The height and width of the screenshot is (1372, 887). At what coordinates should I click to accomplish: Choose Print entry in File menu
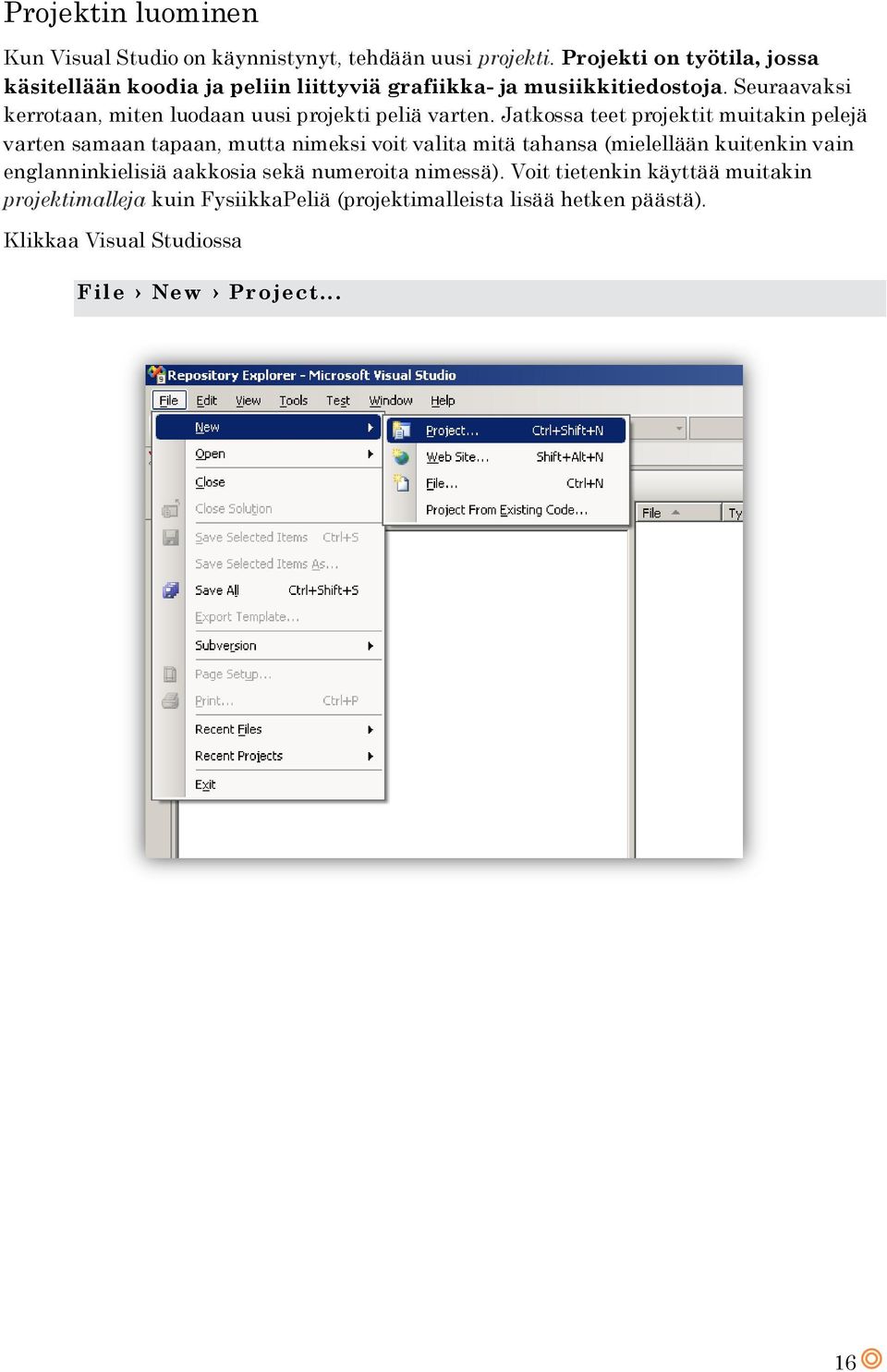click(x=268, y=700)
